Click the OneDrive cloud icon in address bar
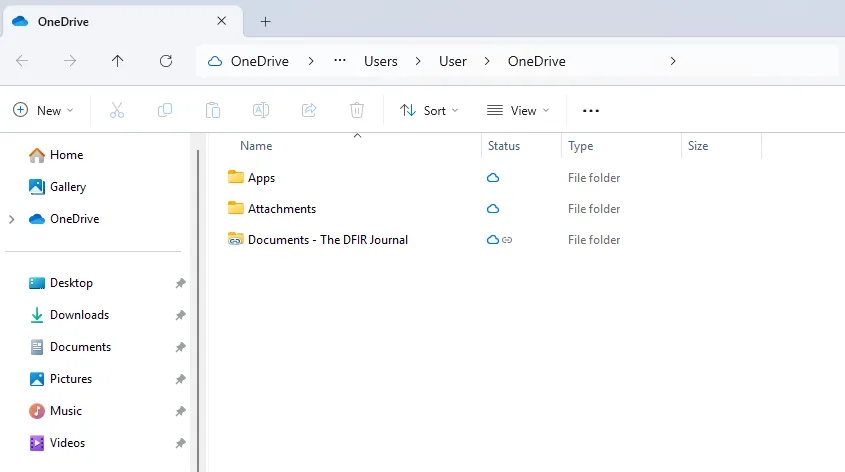Screen dimensions: 845x472 (215, 61)
